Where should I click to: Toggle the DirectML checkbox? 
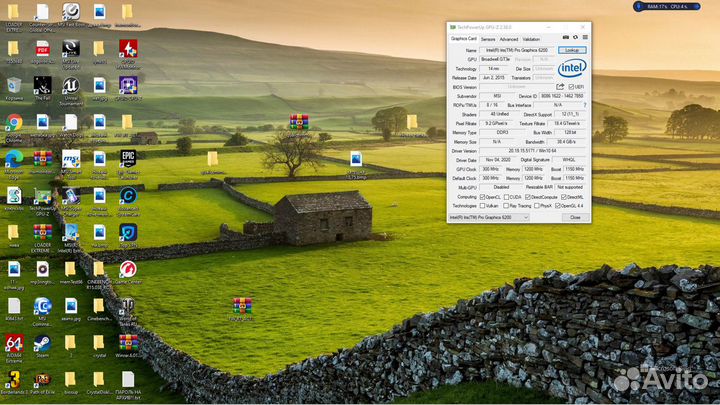click(x=563, y=197)
